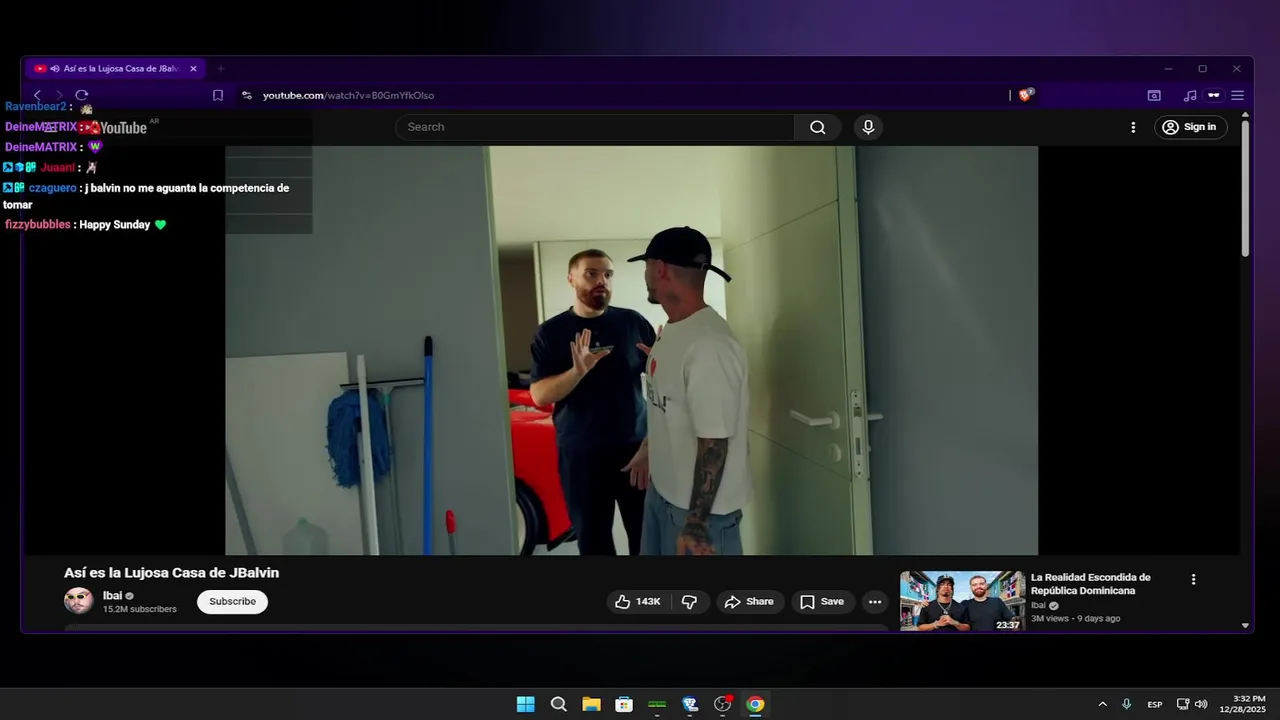Open Google Chrome from the taskbar

pos(755,704)
